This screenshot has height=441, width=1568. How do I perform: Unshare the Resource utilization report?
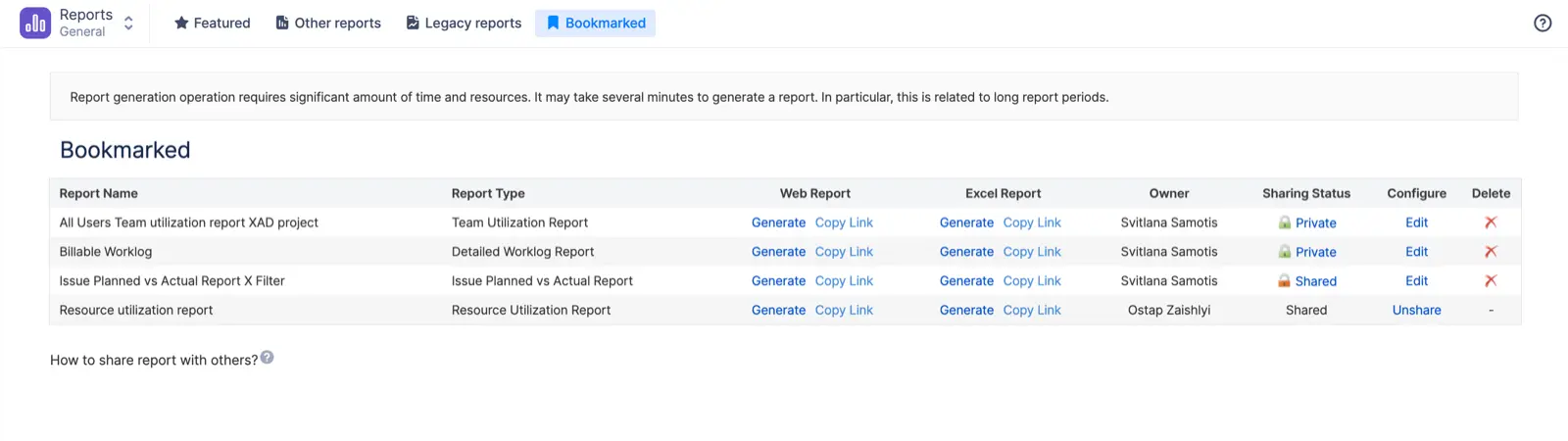pos(1416,311)
